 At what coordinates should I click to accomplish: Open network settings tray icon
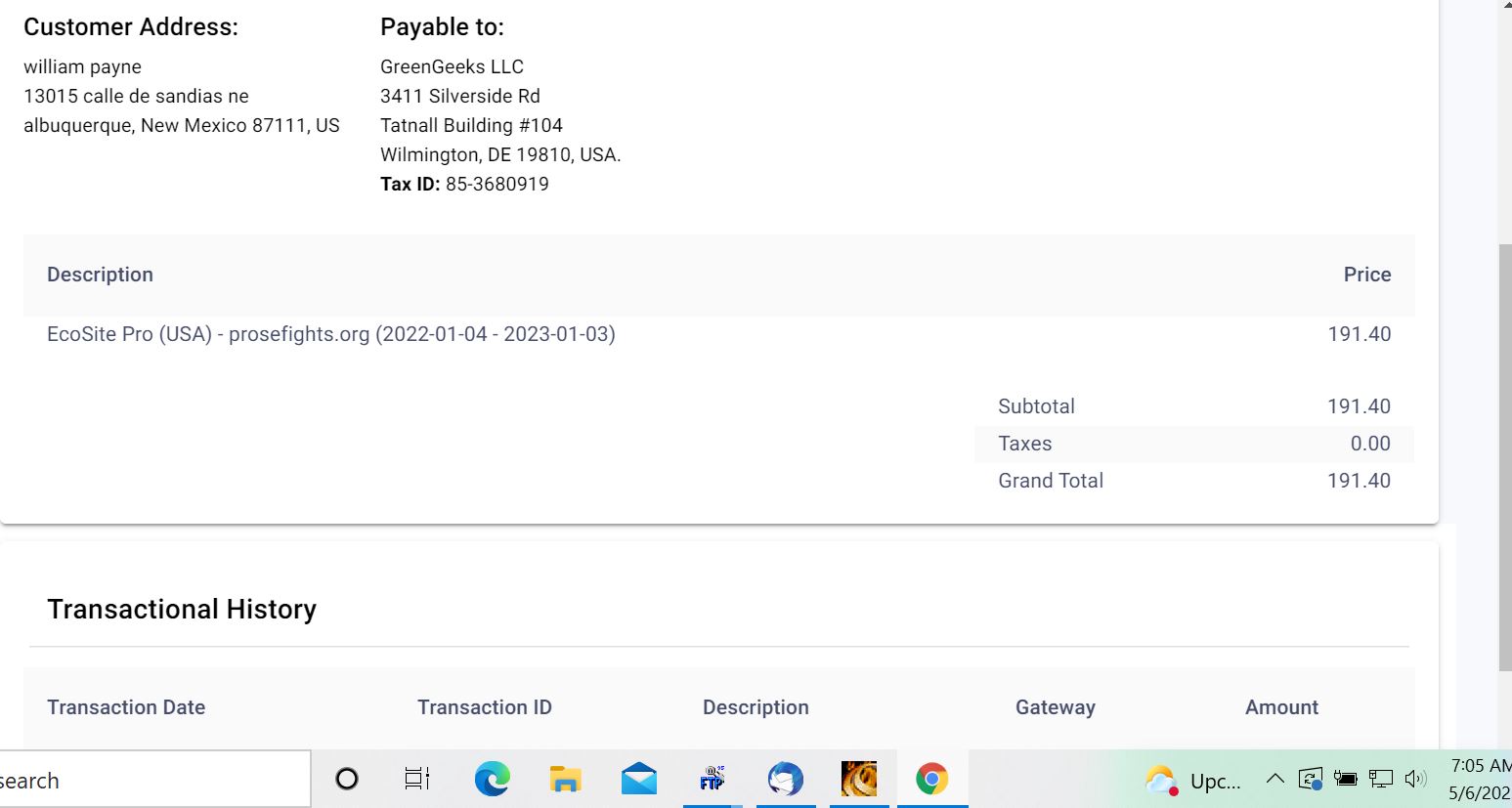(1380, 779)
